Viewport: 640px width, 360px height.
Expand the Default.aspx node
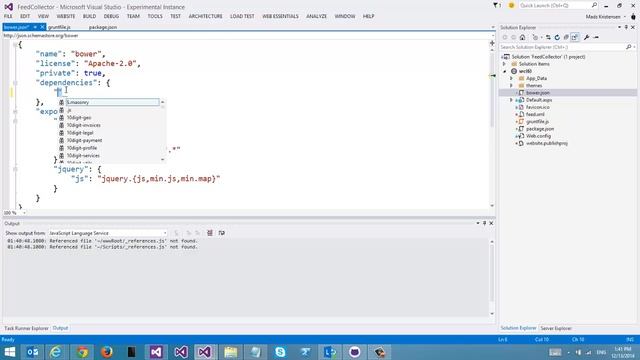tap(511, 100)
